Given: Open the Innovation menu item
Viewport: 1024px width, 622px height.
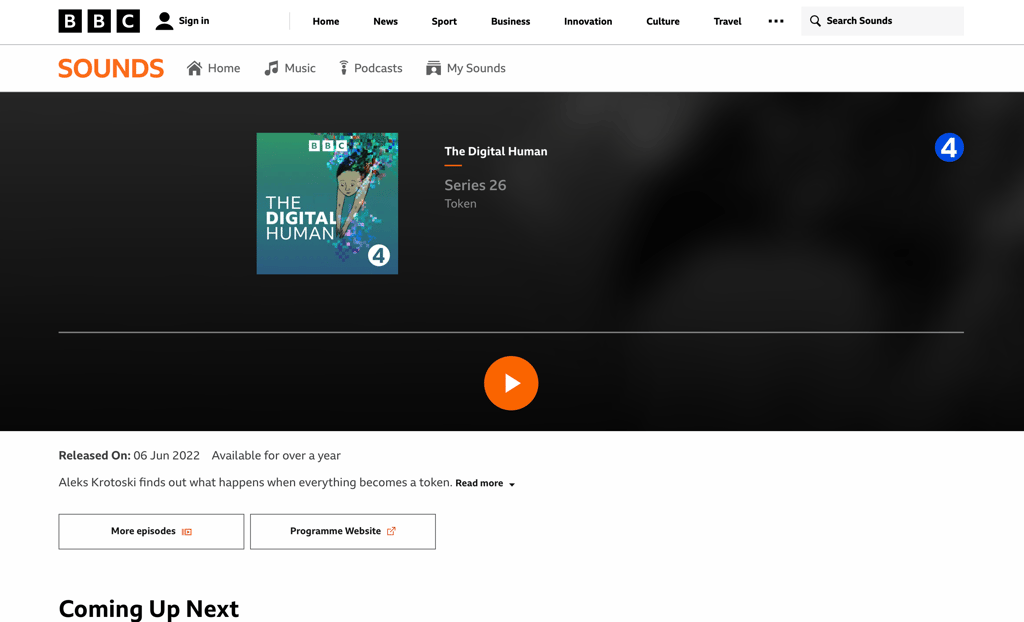Looking at the screenshot, I should tap(588, 21).
